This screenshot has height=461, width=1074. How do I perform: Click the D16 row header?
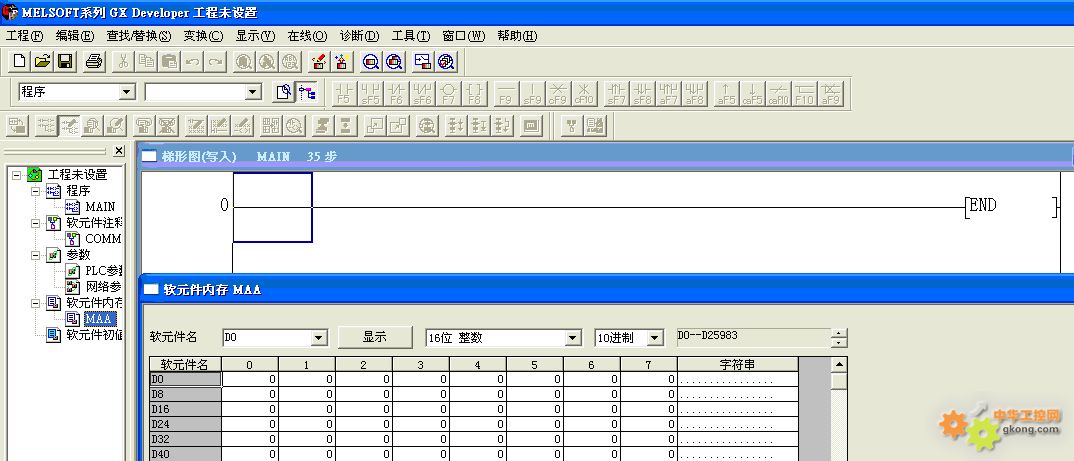tap(186, 409)
